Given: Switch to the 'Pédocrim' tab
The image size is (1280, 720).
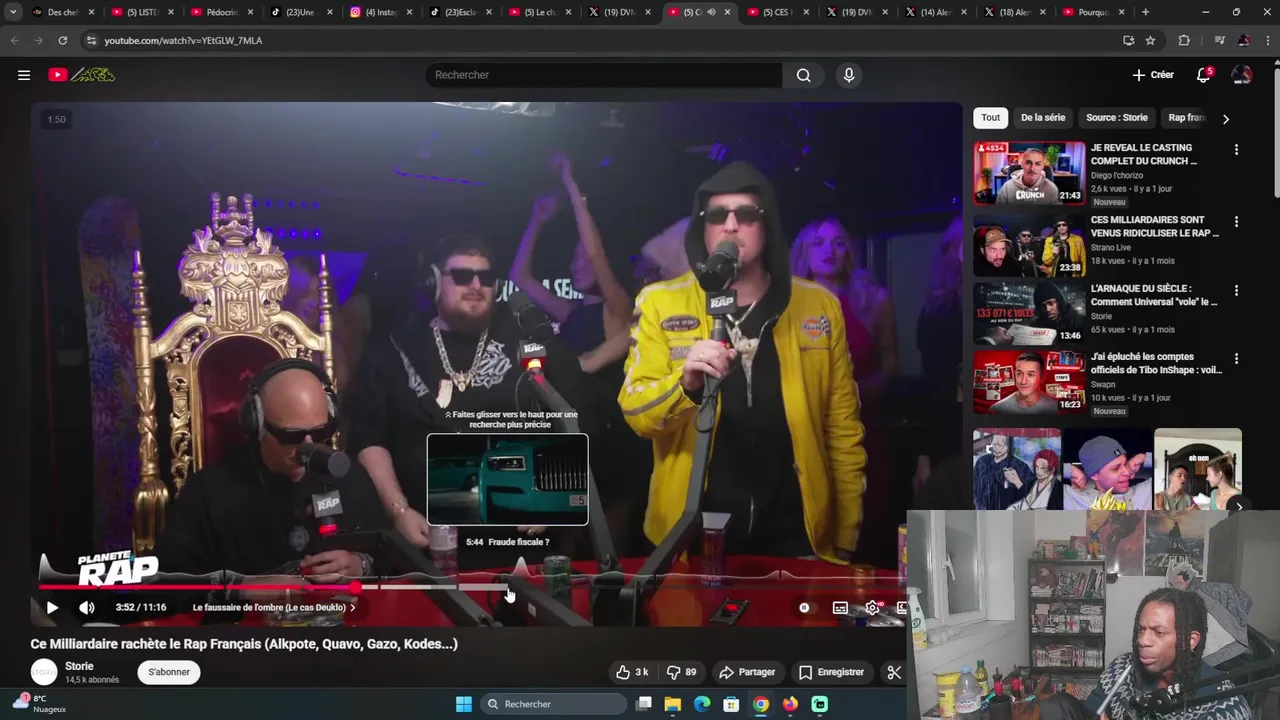Looking at the screenshot, I should 221,12.
